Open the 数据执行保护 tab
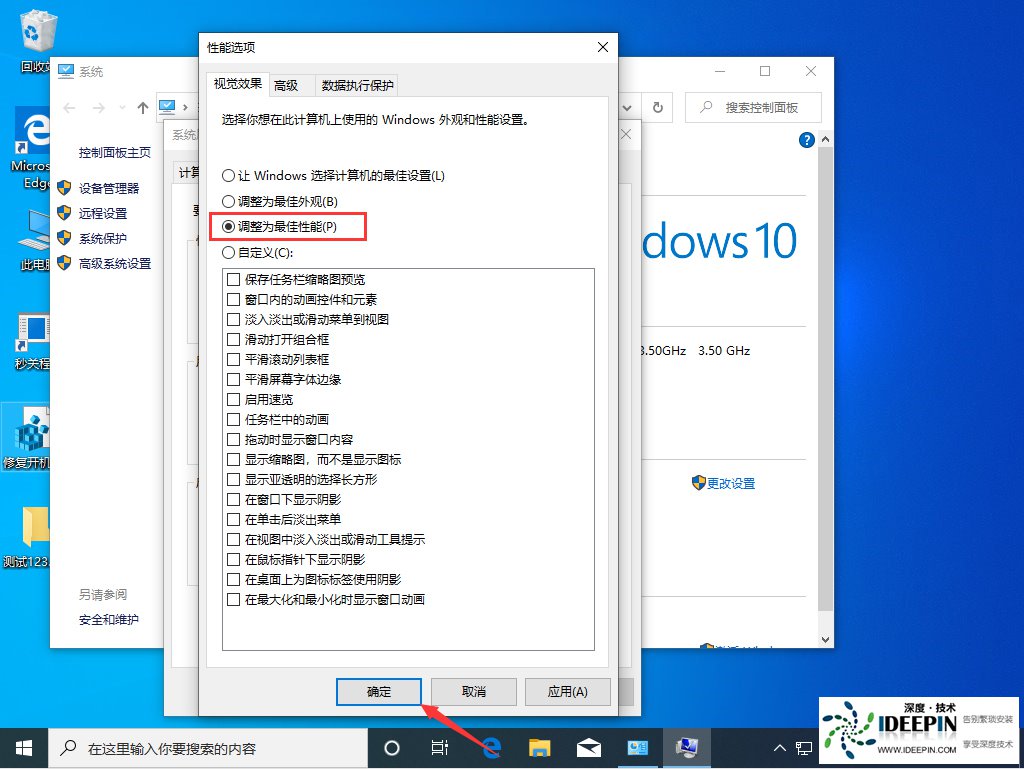This screenshot has width=1024, height=769. [357, 86]
